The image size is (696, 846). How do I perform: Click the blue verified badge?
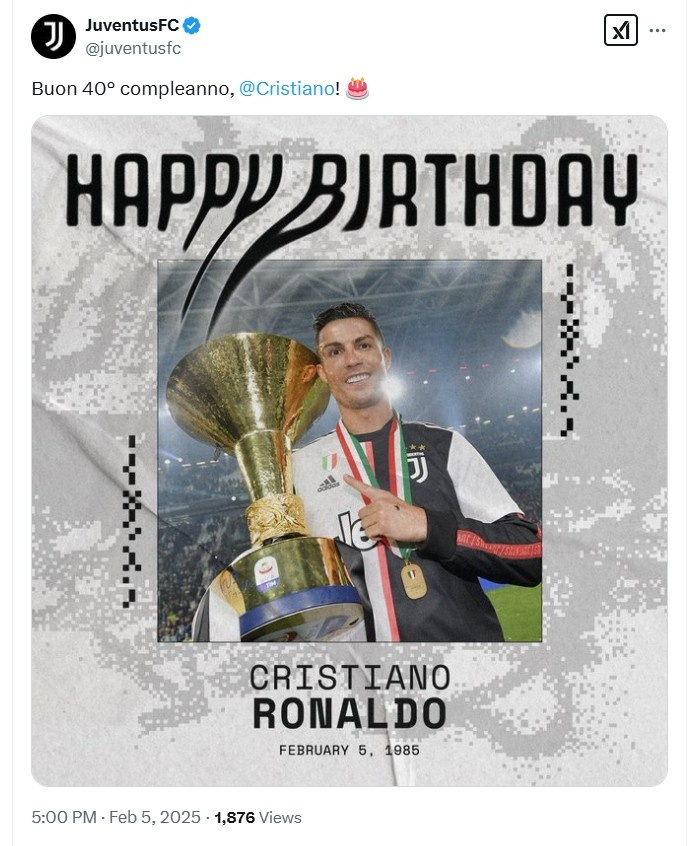tap(192, 25)
